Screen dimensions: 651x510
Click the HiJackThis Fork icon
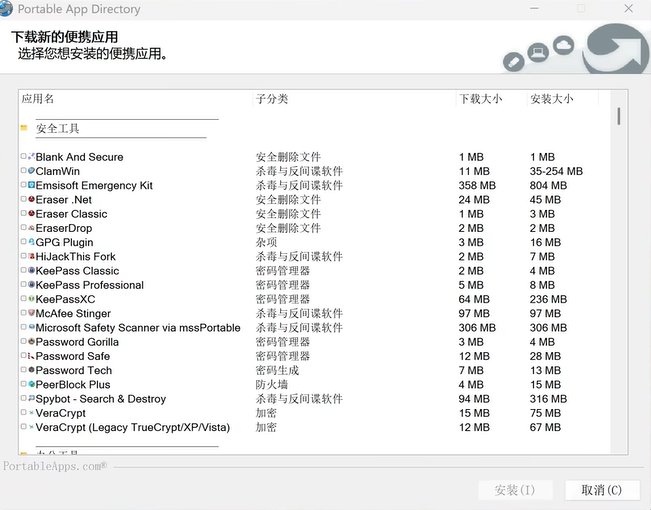pos(31,256)
